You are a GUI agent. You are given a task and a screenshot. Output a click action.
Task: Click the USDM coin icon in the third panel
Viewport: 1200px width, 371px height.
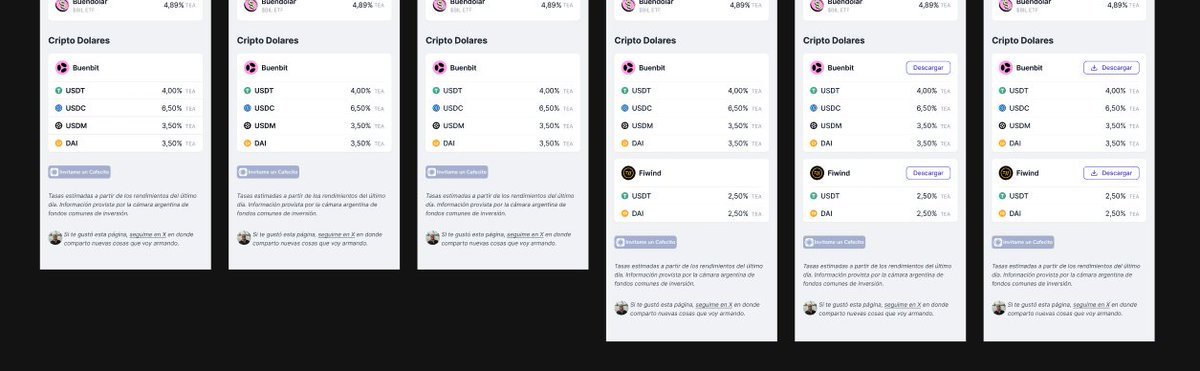437,126
